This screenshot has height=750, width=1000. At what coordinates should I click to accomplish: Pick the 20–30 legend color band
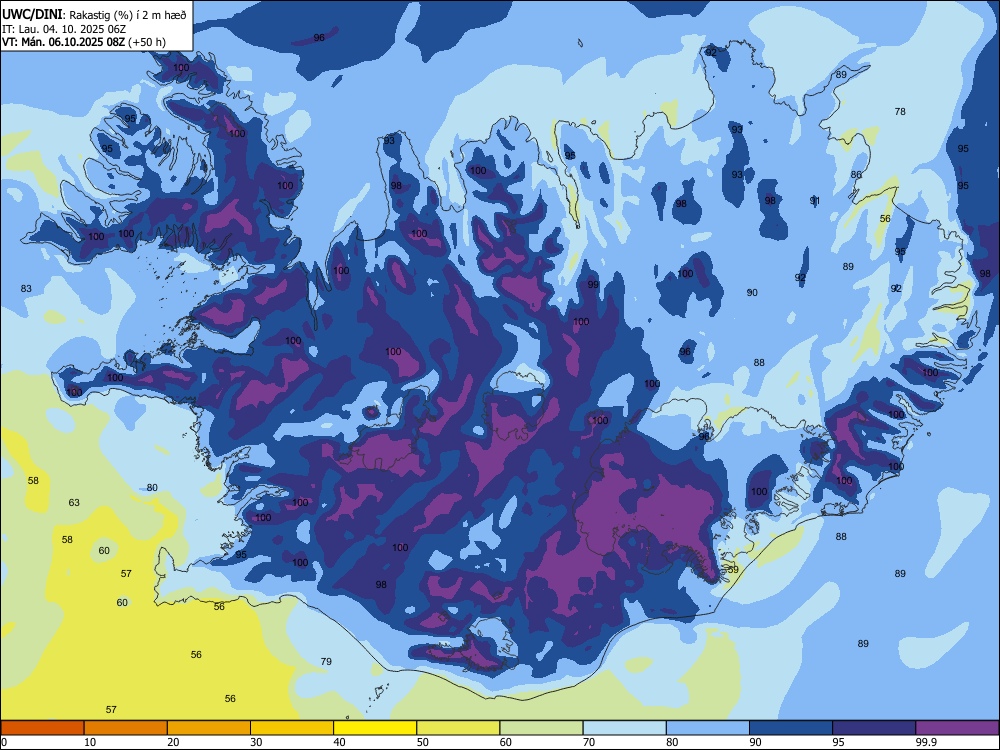(x=209, y=728)
